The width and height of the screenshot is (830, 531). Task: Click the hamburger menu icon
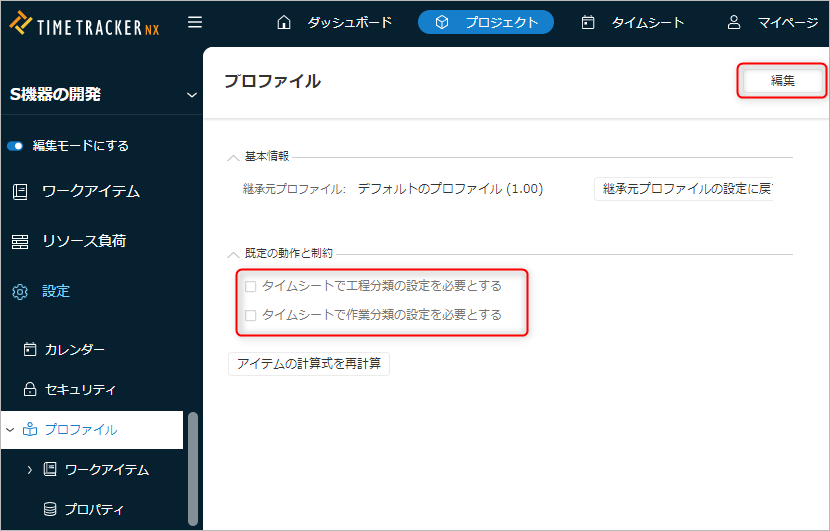[195, 22]
